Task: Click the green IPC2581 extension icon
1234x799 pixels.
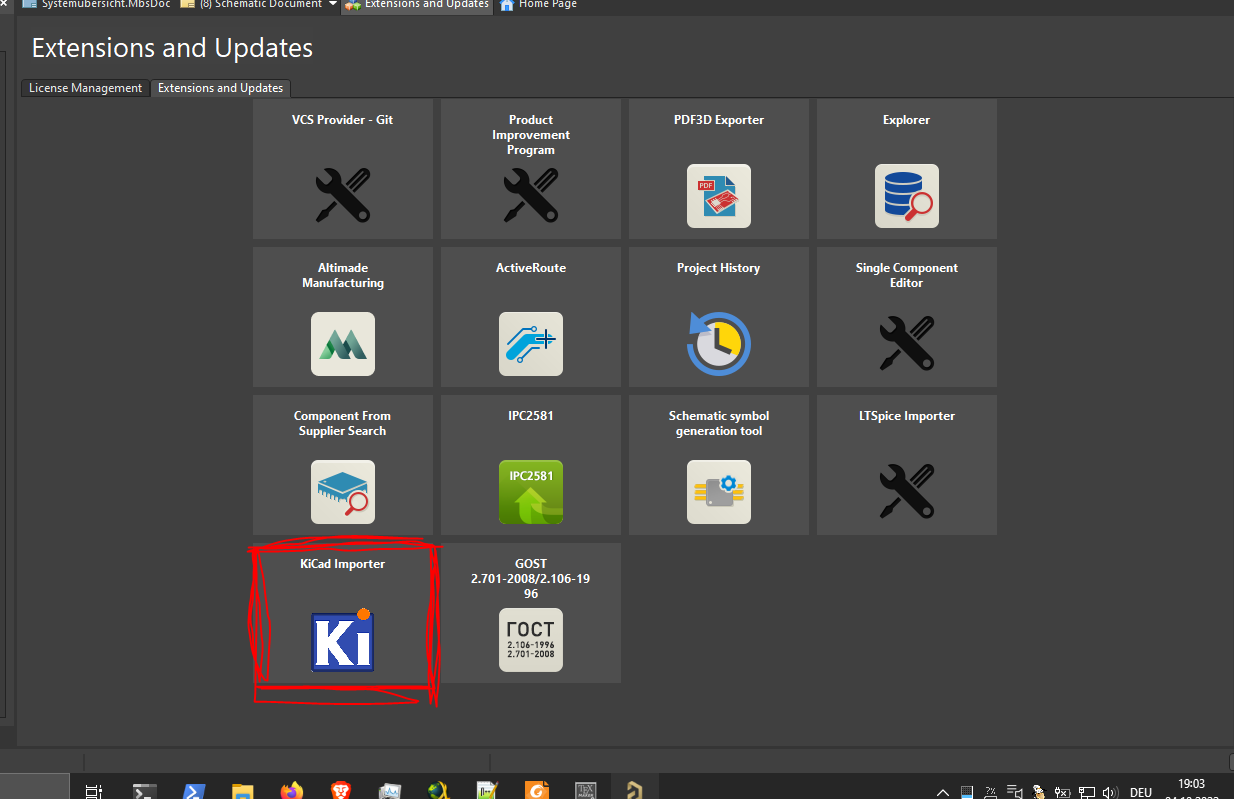Action: point(531,492)
